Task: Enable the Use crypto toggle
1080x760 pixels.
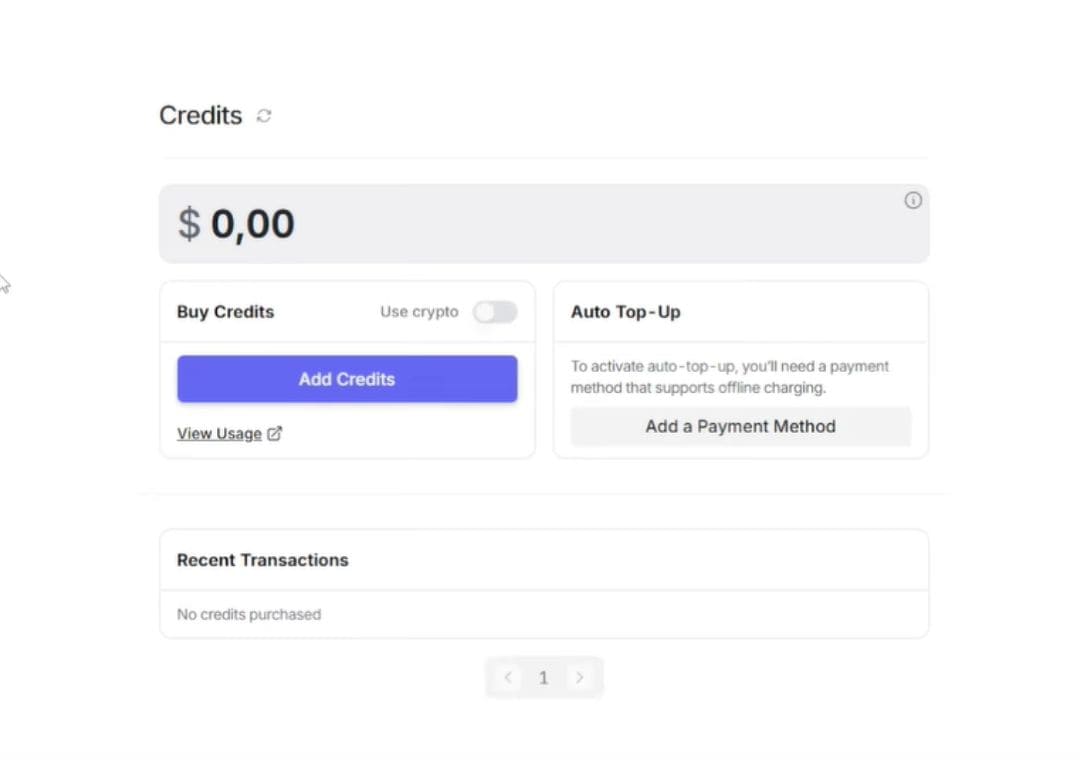Action: (495, 312)
